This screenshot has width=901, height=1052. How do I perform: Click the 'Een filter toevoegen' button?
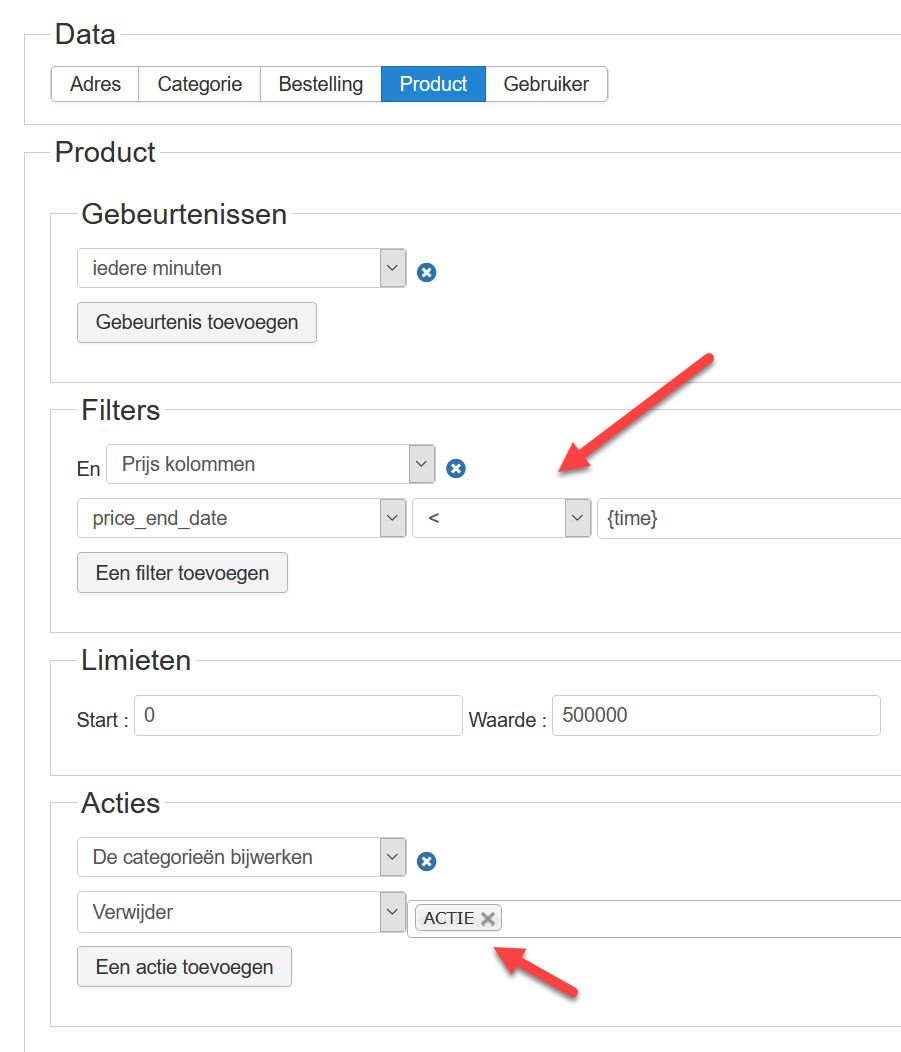pyautogui.click(x=182, y=573)
